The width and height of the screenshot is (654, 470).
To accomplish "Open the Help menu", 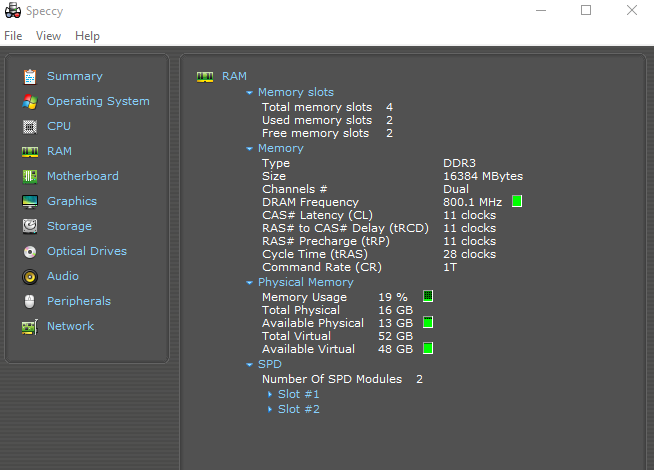I will pos(87,36).
